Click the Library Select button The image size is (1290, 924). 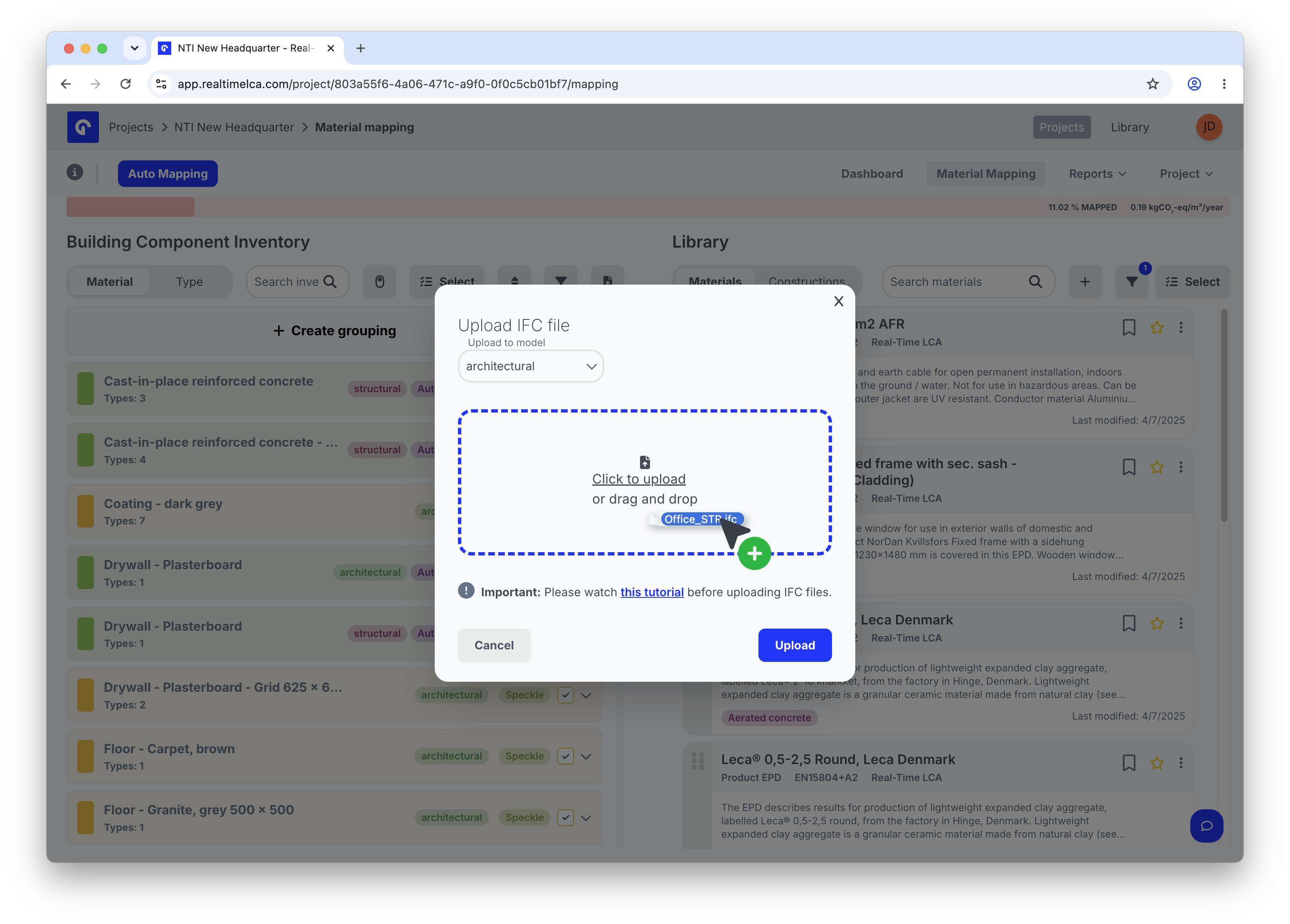(1192, 281)
